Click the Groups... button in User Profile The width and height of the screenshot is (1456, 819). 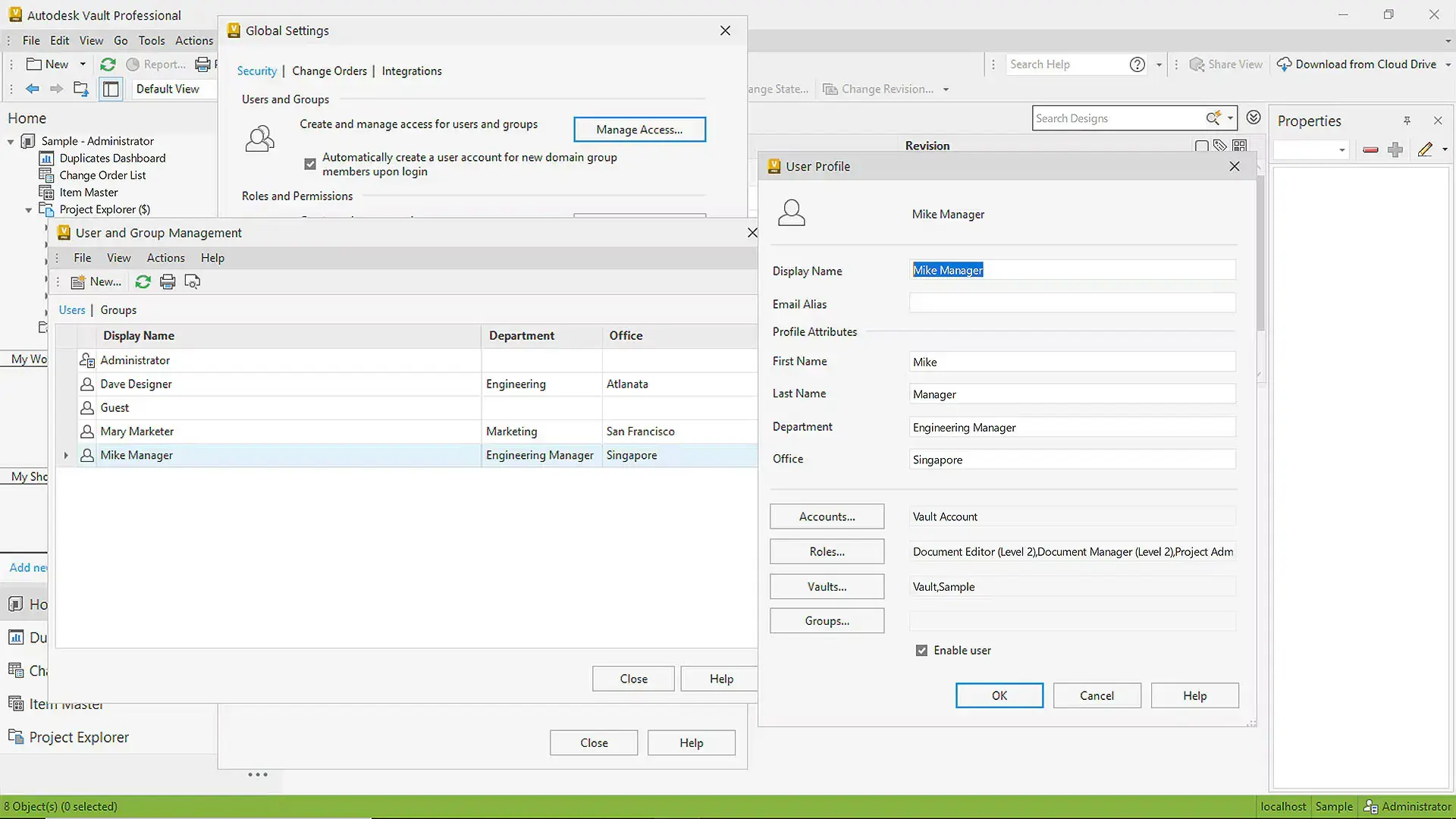827,621
